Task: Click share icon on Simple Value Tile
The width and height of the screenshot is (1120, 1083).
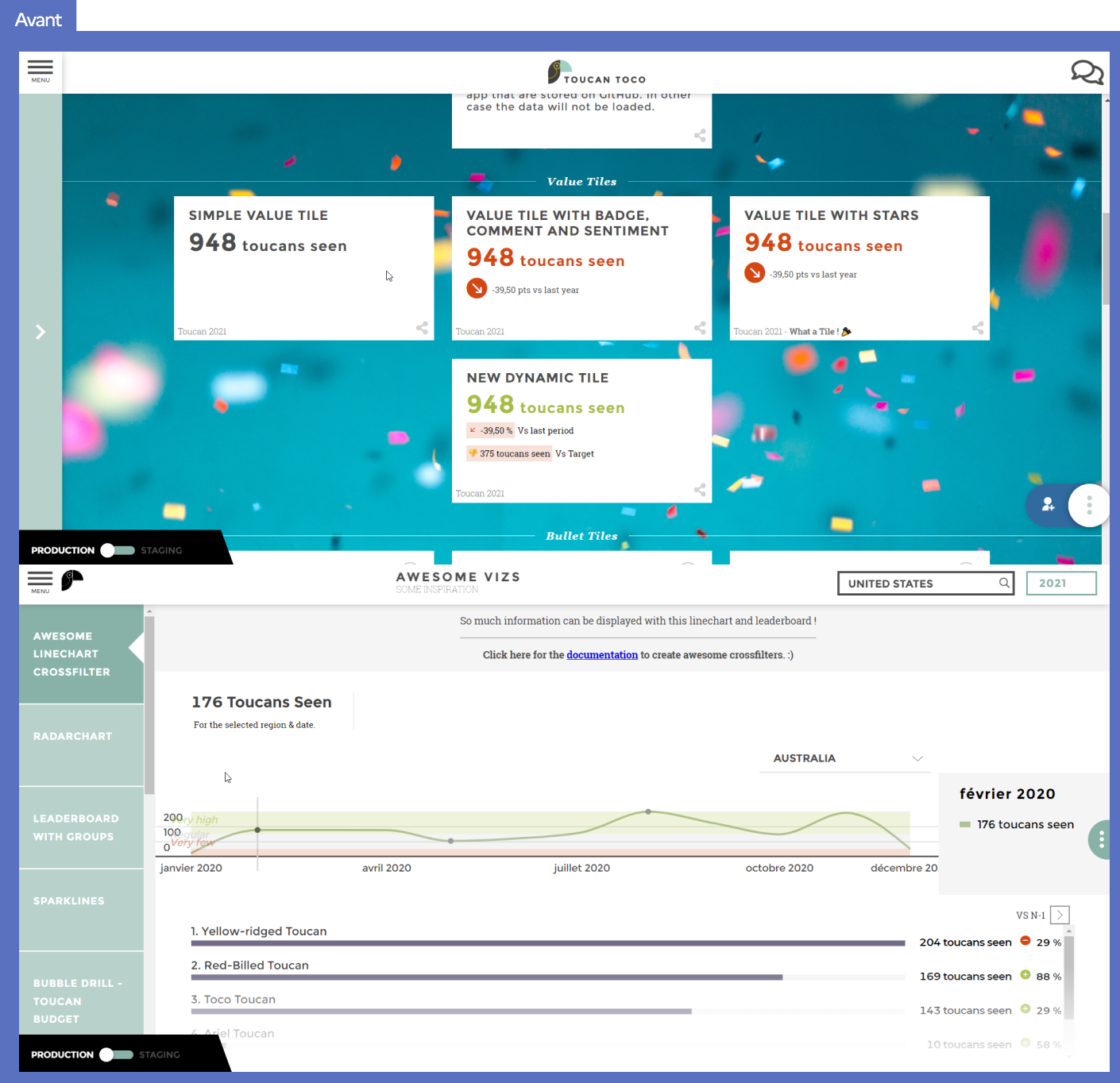Action: [422, 327]
